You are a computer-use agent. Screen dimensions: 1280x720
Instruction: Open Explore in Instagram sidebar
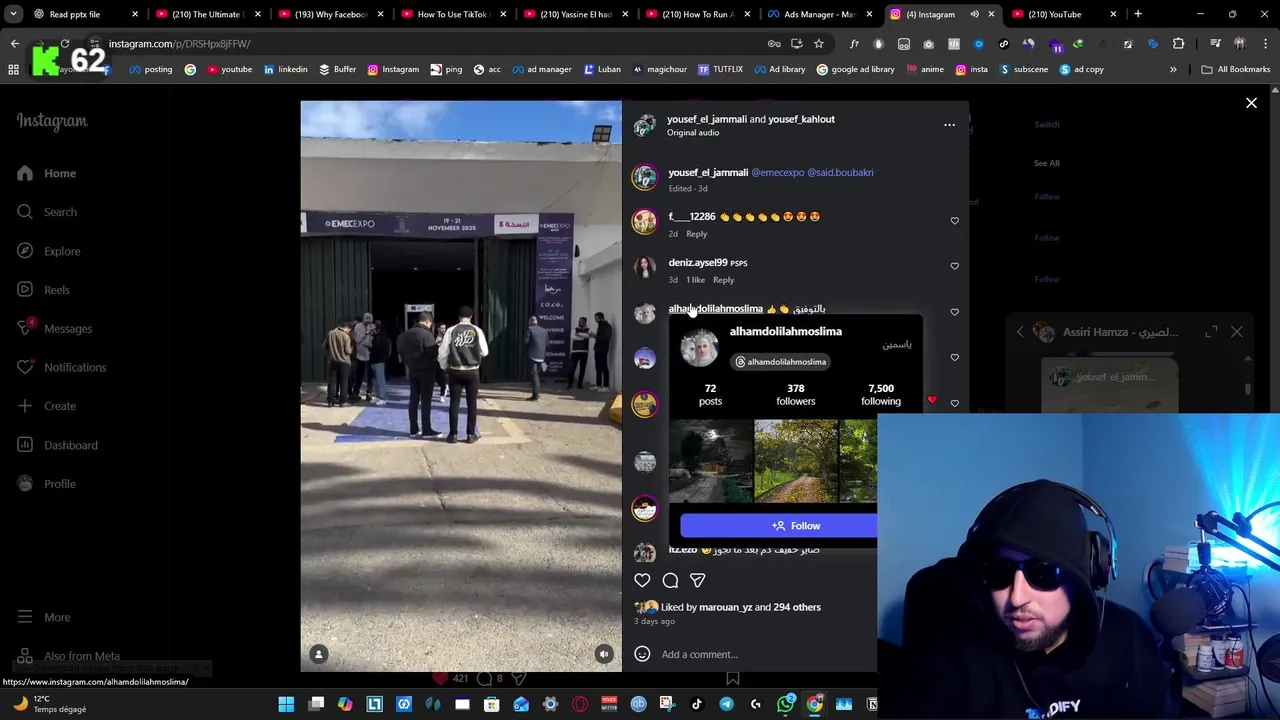pyautogui.click(x=48, y=251)
